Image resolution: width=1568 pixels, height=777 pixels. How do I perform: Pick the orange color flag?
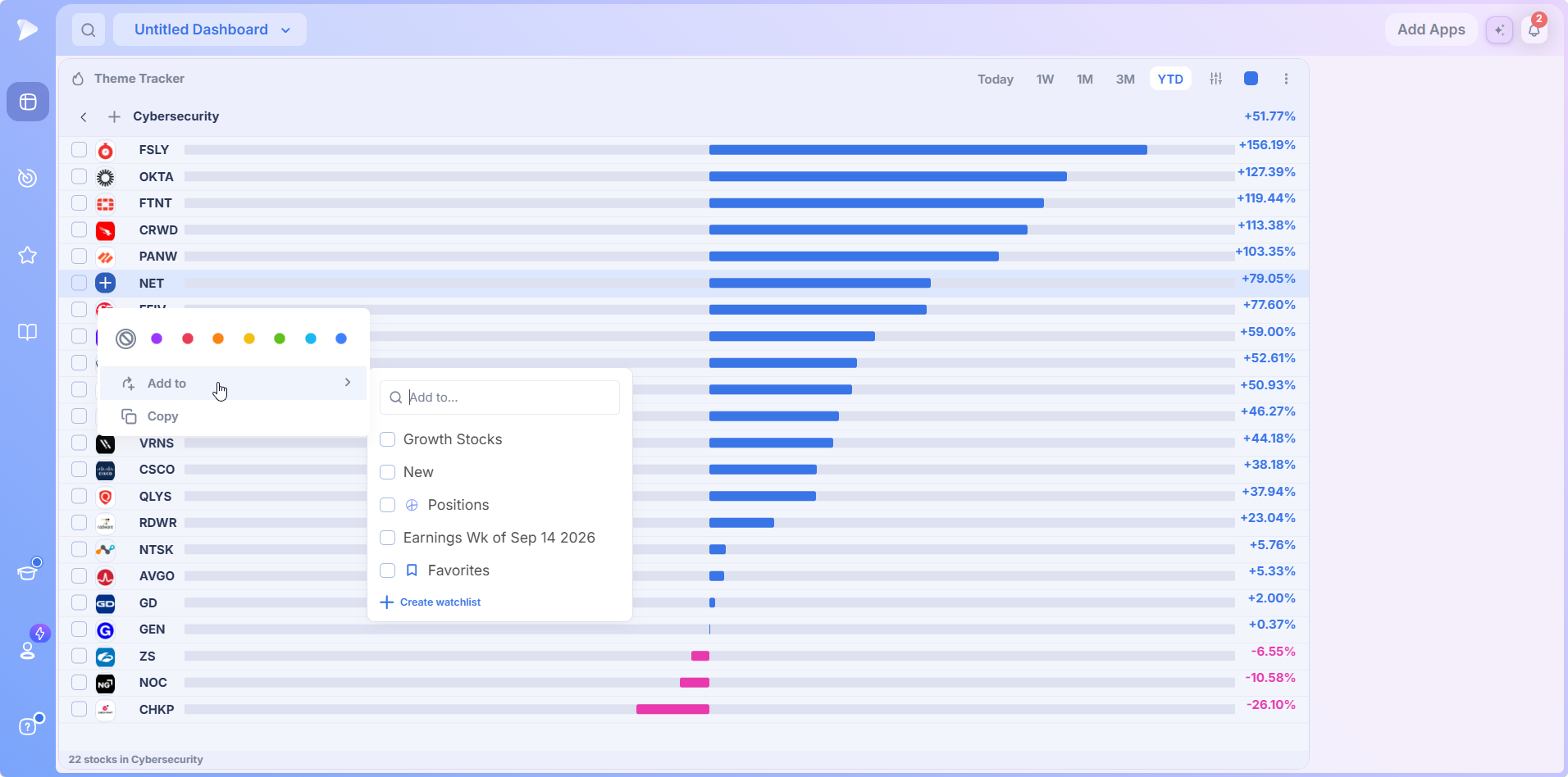coord(218,339)
